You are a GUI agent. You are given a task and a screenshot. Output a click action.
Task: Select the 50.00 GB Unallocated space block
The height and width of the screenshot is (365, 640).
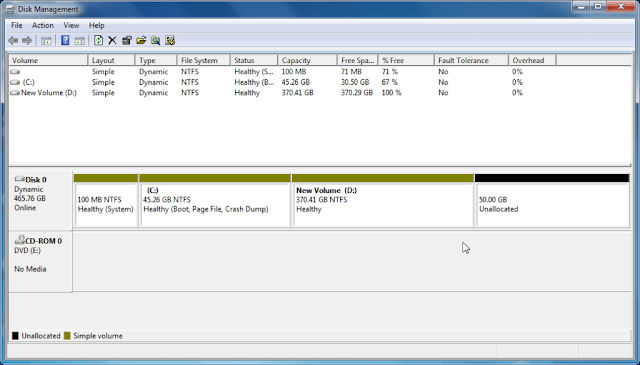(x=552, y=200)
